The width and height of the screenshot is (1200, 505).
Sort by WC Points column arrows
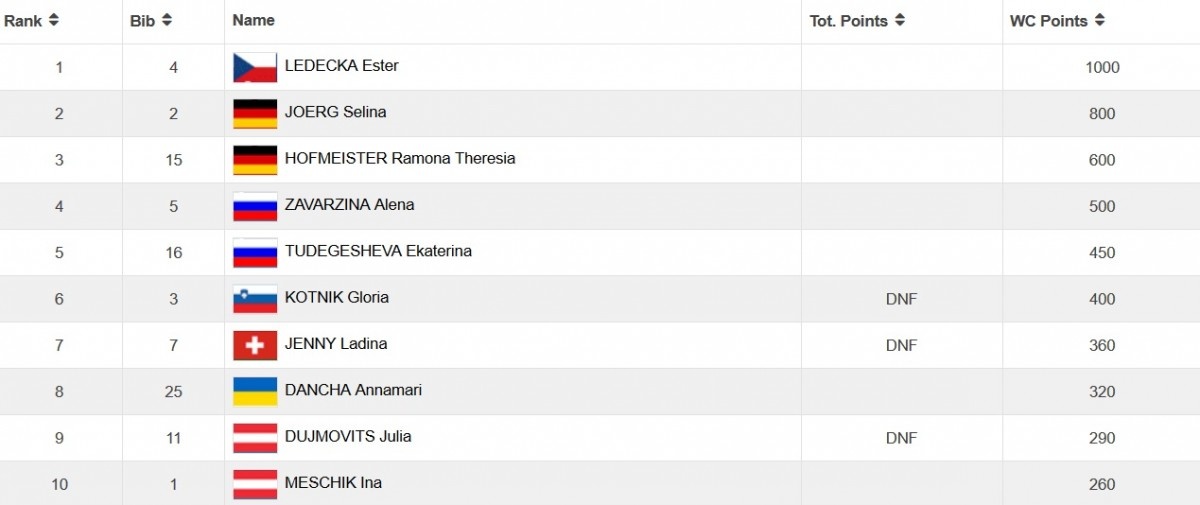(1100, 20)
